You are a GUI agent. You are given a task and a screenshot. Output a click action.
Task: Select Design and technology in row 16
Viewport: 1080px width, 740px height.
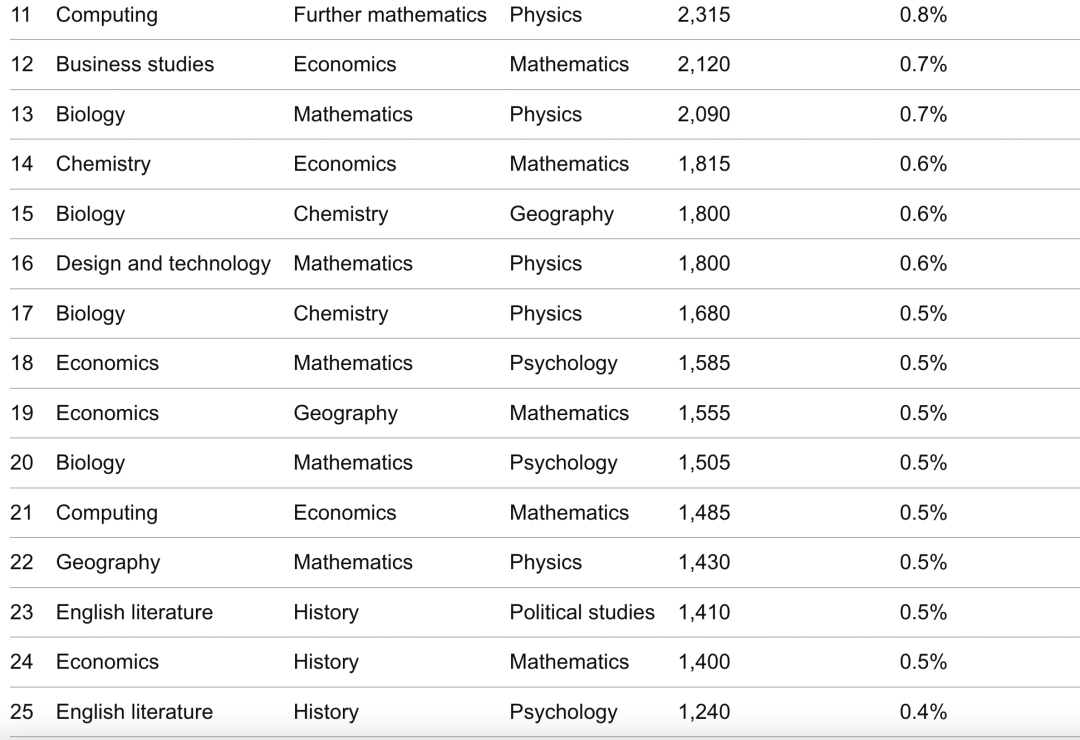[163, 264]
